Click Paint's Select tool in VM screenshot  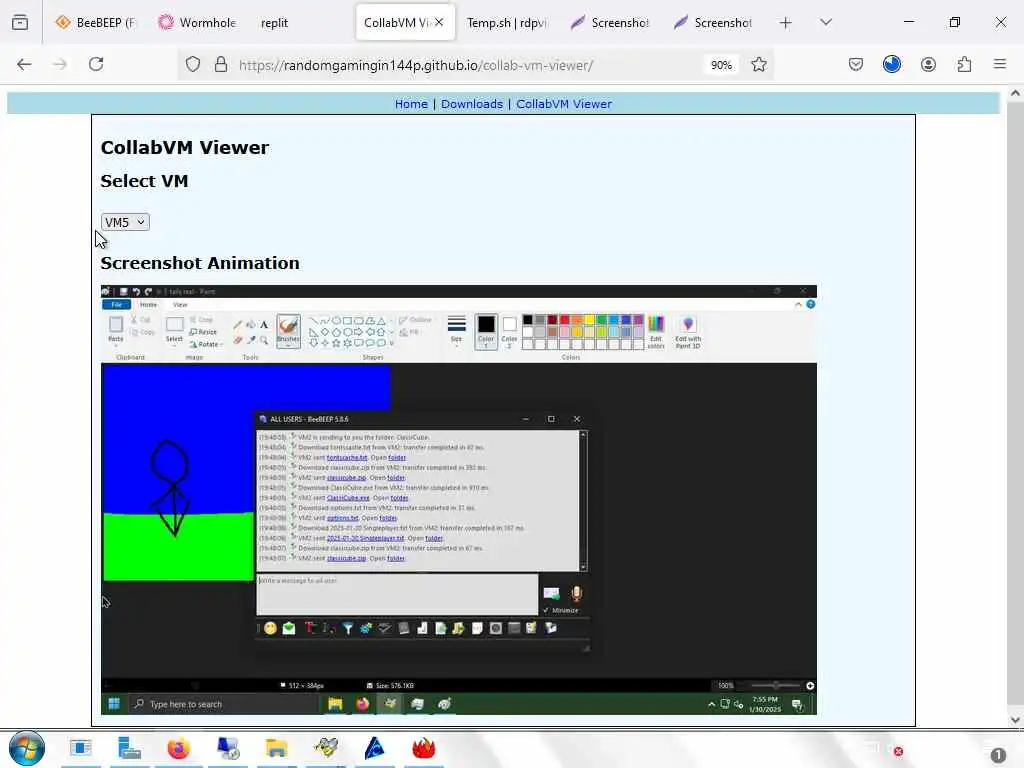174,329
